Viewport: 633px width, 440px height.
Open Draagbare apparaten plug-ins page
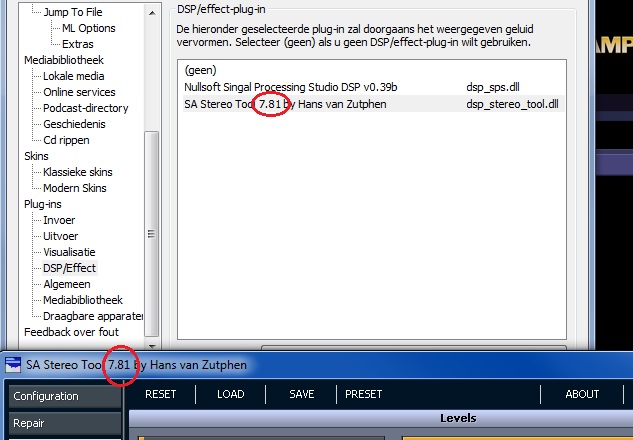click(x=93, y=316)
